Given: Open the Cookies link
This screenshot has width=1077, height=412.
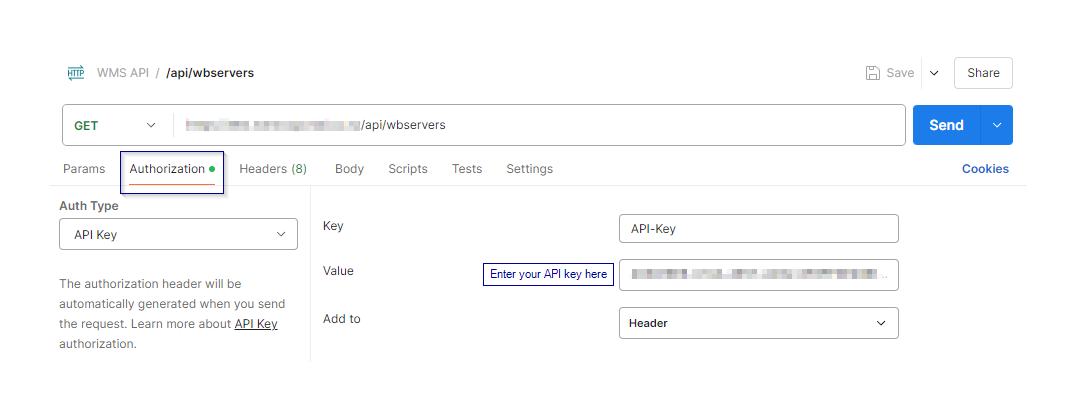Looking at the screenshot, I should click(985, 169).
